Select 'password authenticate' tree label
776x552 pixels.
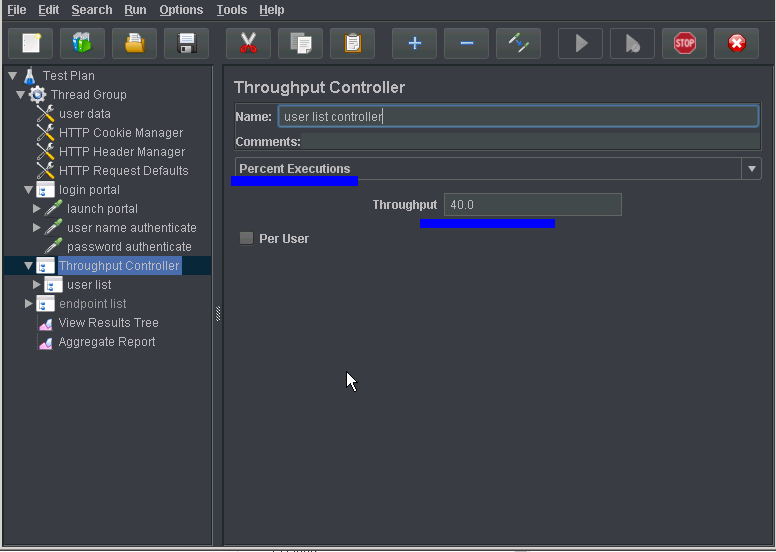(129, 247)
